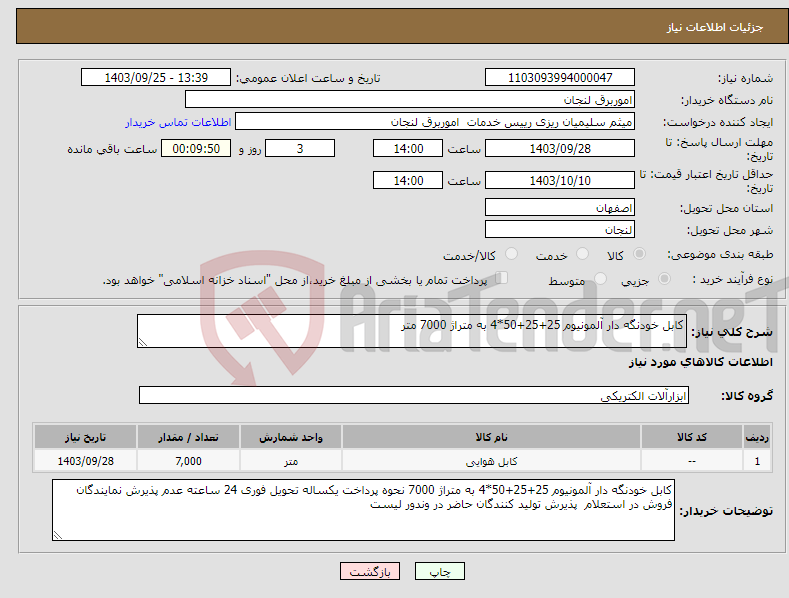Open buyer contact information link

click(x=178, y=122)
